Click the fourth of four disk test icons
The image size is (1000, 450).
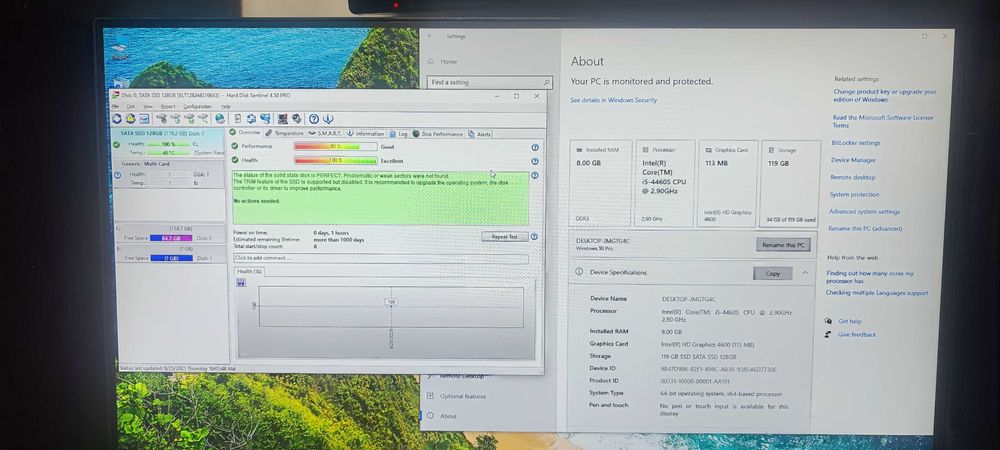point(203,119)
